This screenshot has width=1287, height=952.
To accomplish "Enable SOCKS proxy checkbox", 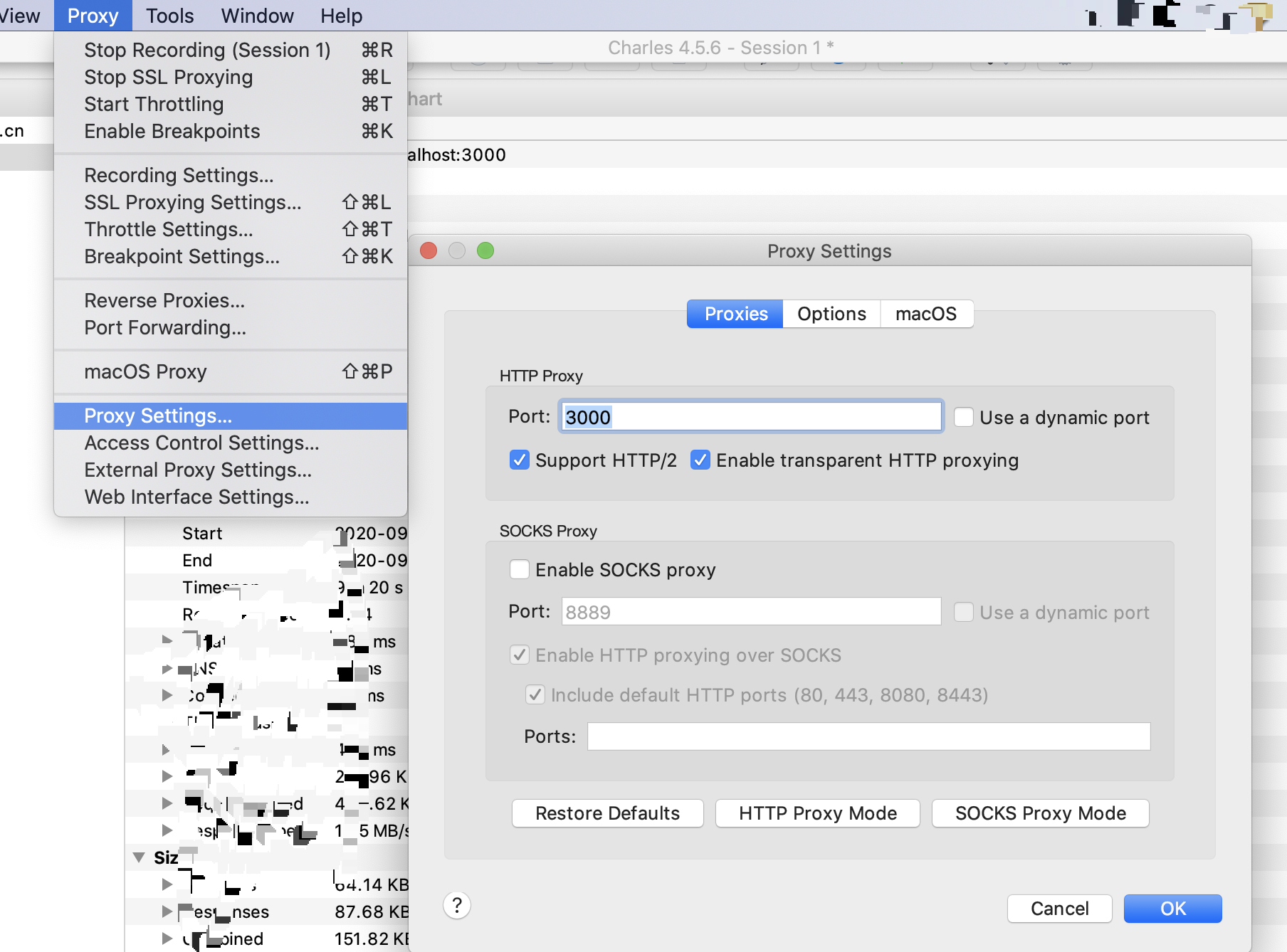I will [x=520, y=570].
